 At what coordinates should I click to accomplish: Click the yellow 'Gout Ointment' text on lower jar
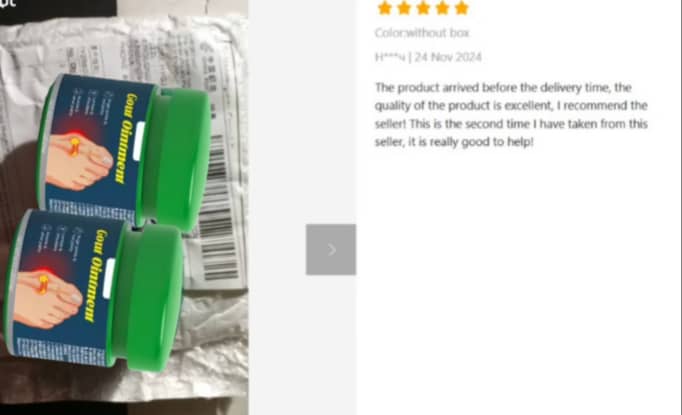click(x=97, y=275)
